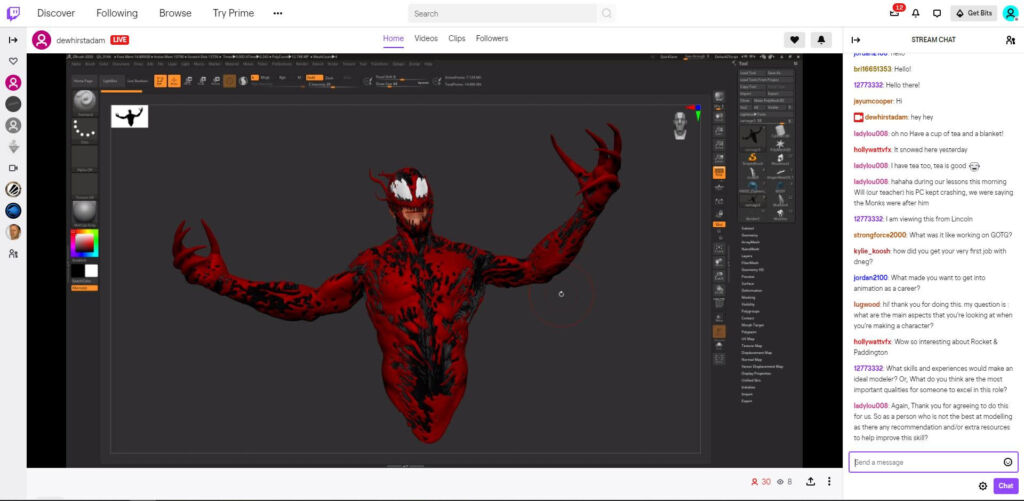Click the BPR render icon on right shelf
Image resolution: width=1024 pixels, height=501 pixels.
pos(719,97)
